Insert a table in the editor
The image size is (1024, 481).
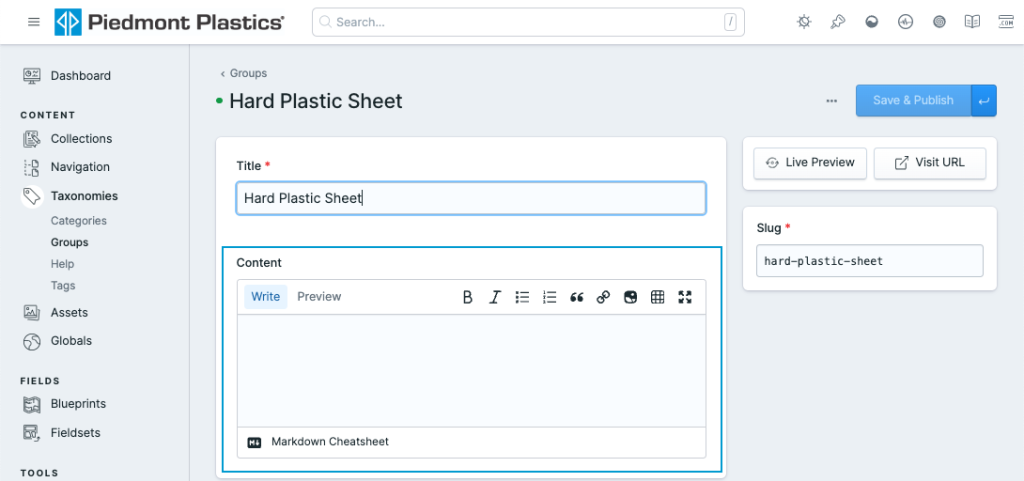658,298
